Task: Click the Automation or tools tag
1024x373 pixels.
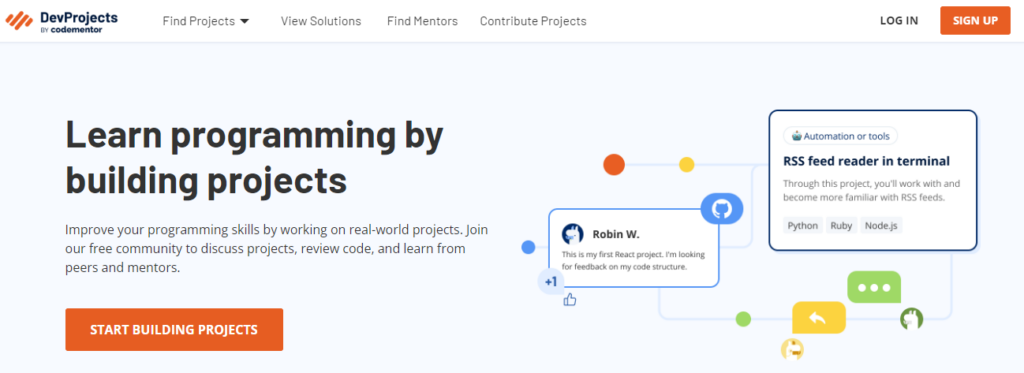Action: 840,136
